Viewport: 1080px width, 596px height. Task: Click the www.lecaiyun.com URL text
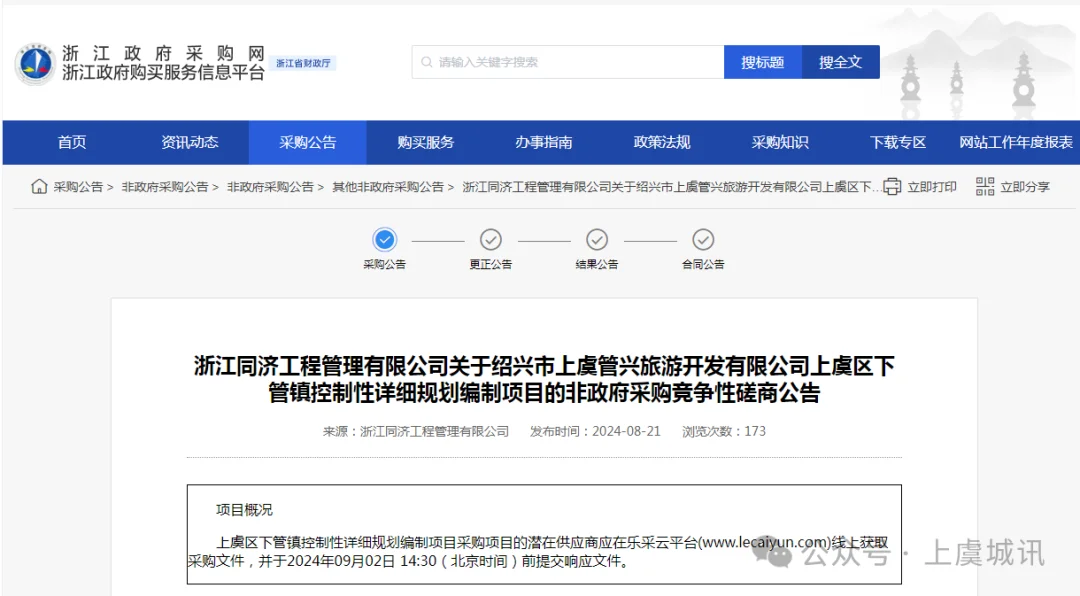click(764, 542)
